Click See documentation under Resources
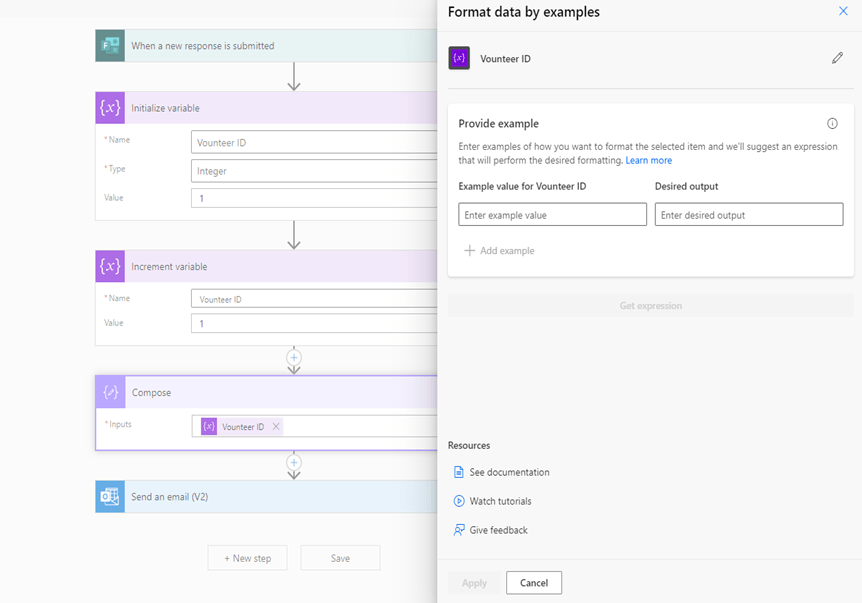The width and height of the screenshot is (862, 603). (x=509, y=472)
